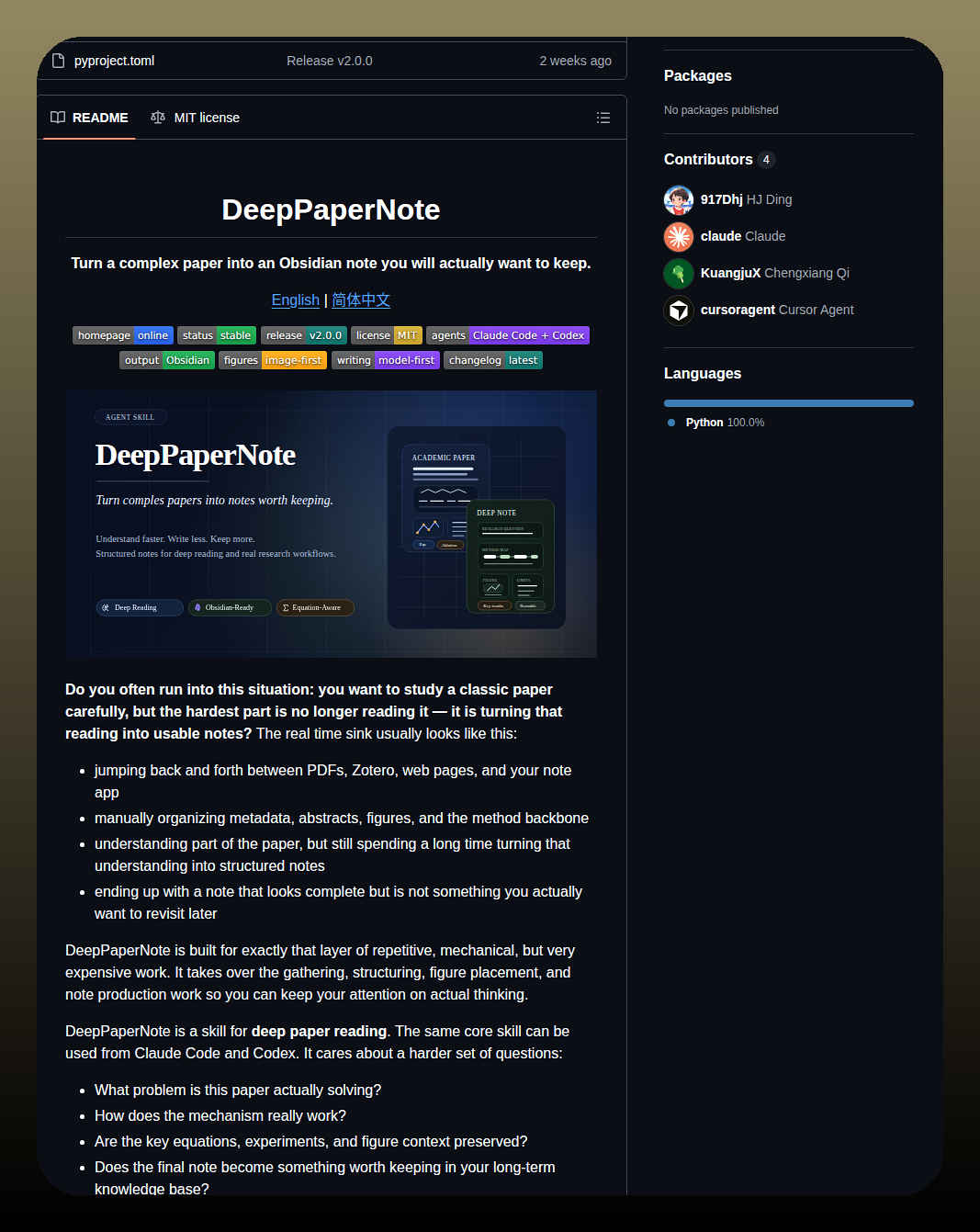Viewport: 980px width, 1232px height.
Task: Click the output Obsidian badge
Action: tap(167, 360)
